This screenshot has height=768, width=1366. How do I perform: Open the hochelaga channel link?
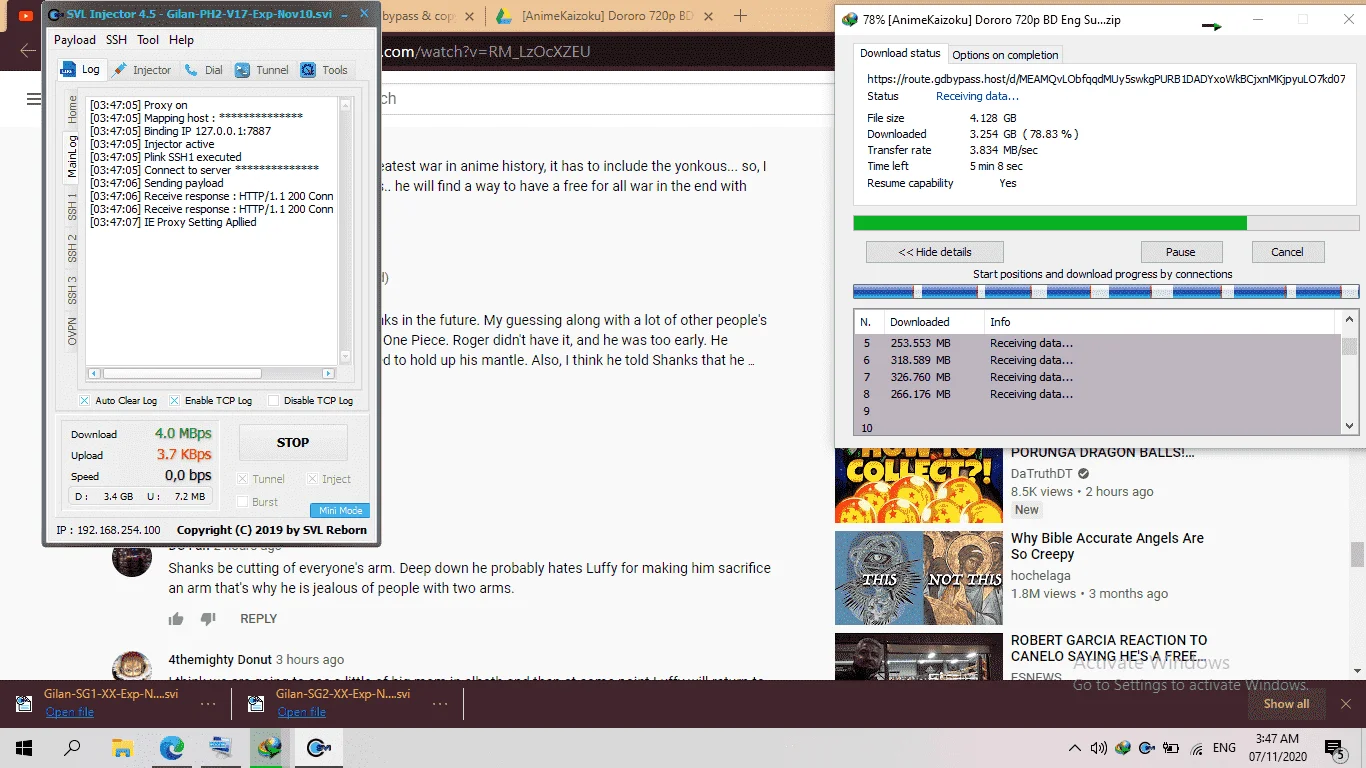click(x=1040, y=575)
